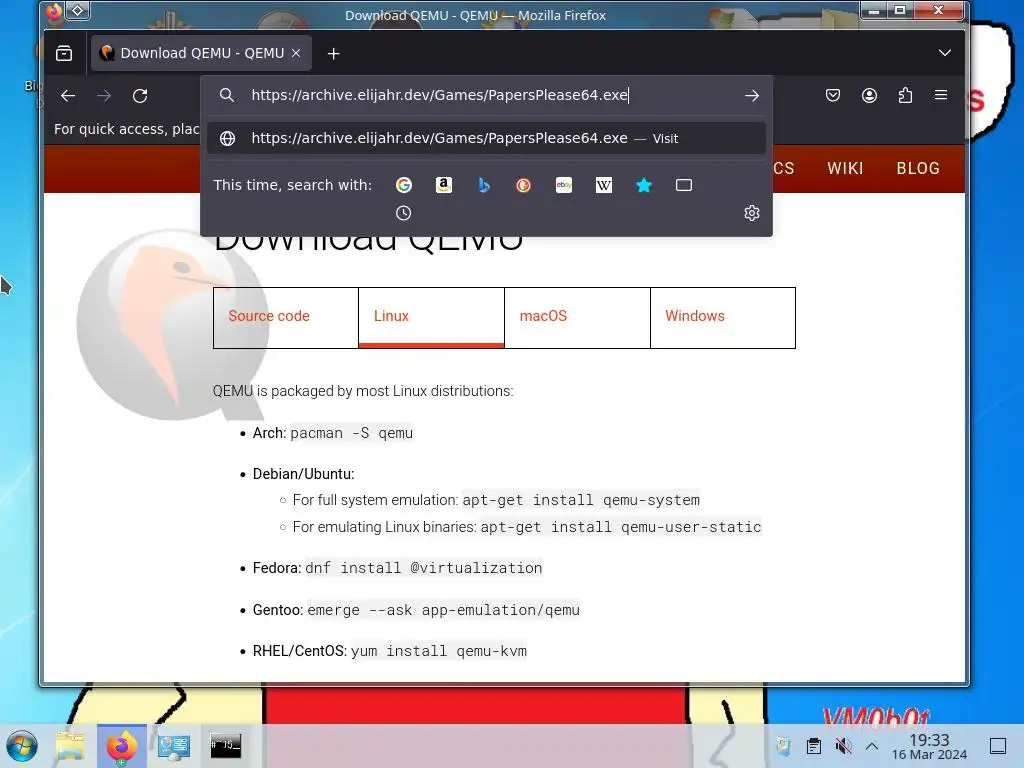The height and width of the screenshot is (768, 1024).
Task: Open search settings gear
Action: coord(752,213)
